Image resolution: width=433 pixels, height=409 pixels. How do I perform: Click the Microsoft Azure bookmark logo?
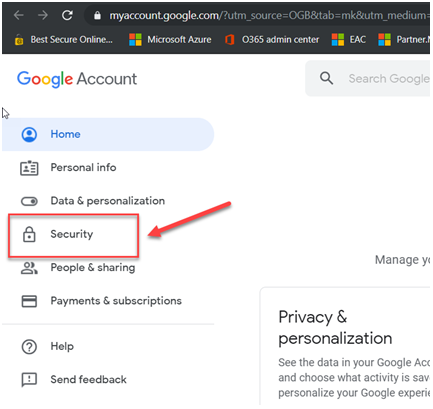(x=135, y=40)
